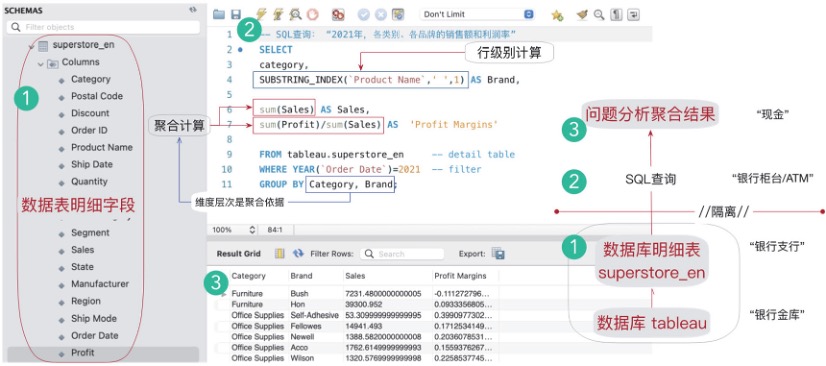Select the Segment column

tap(90, 233)
